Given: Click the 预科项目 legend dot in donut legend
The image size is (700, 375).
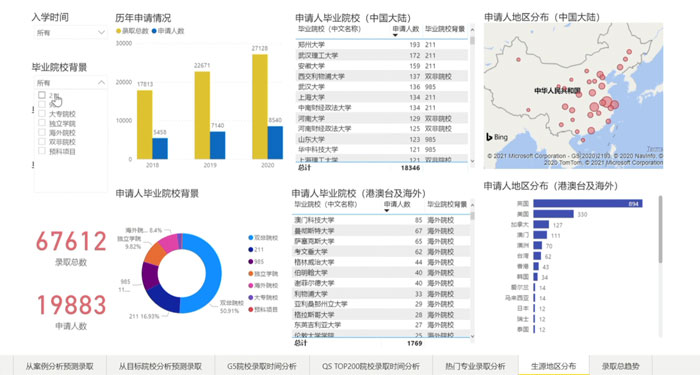Looking at the screenshot, I should coord(251,309).
